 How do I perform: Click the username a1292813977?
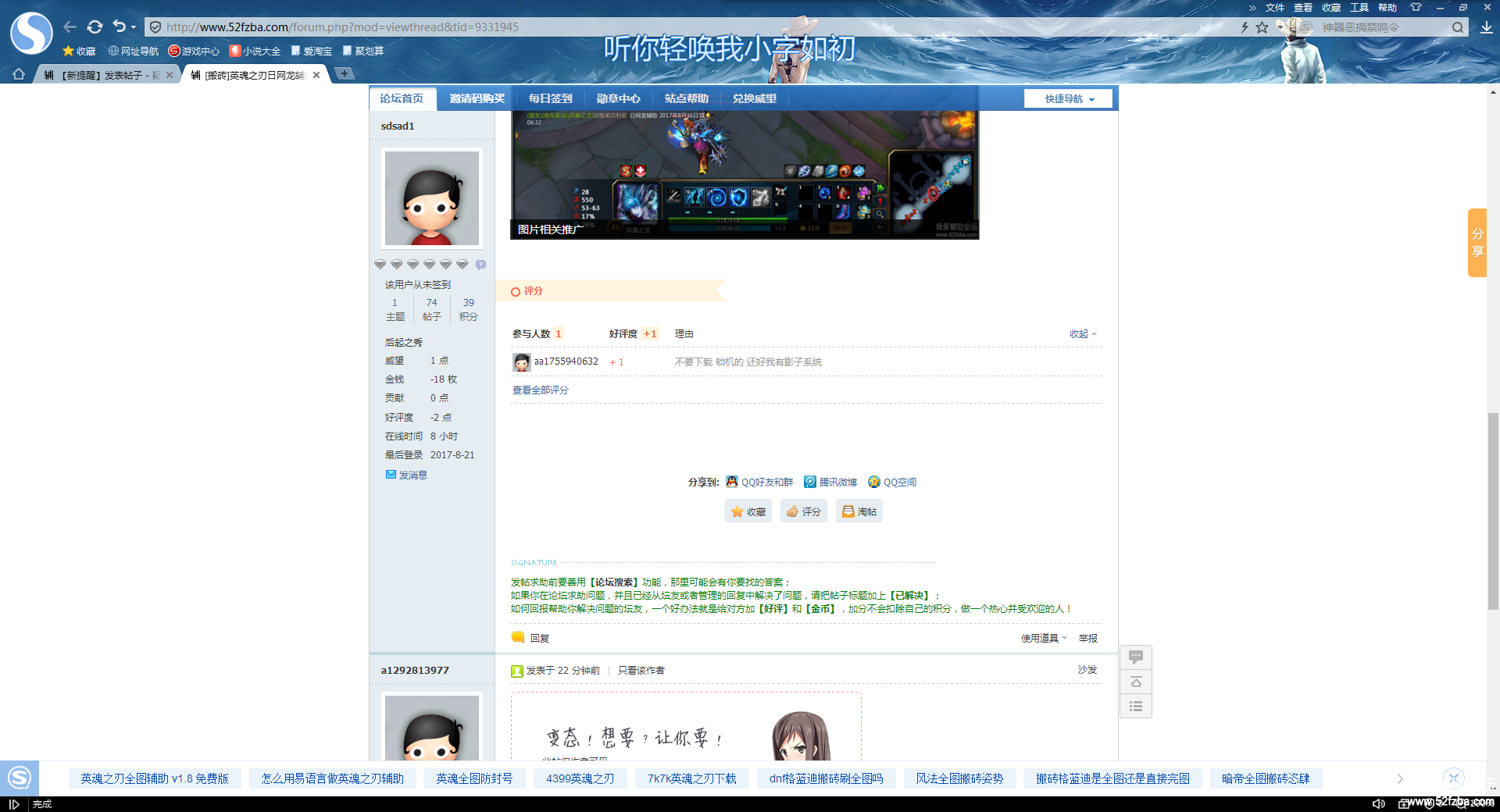coord(415,670)
